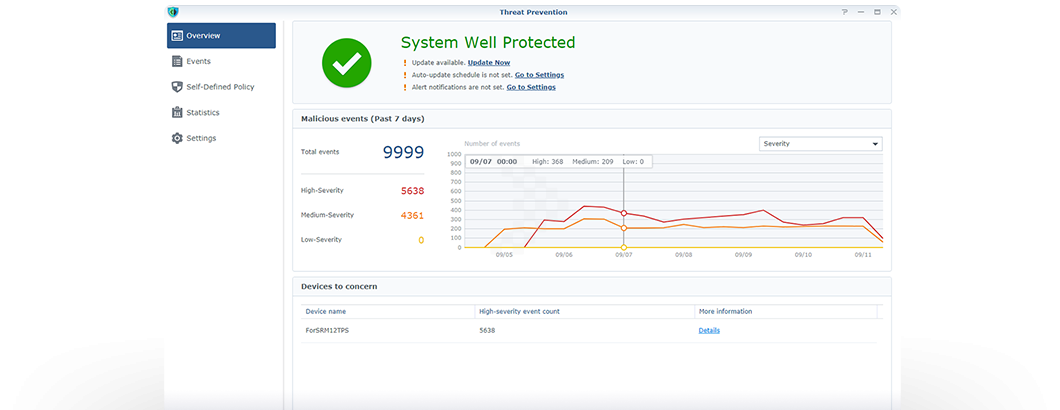The image size is (1060, 410).
Task: Go to the Statistics page label
Action: coord(202,113)
